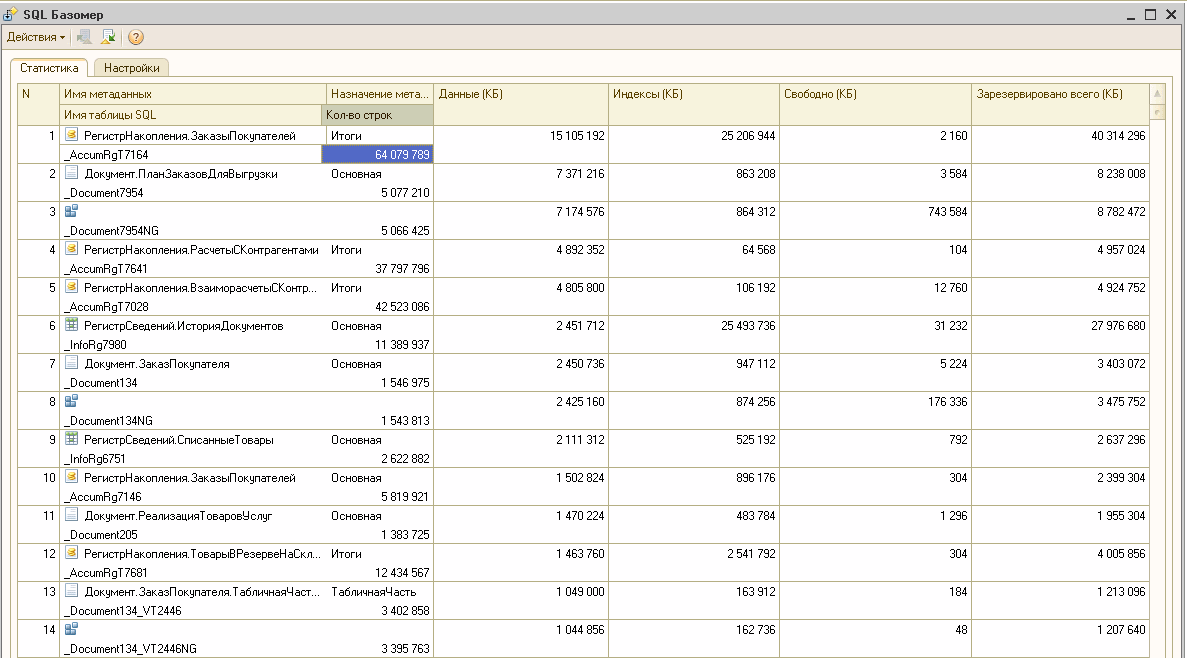
Task: Click the Кол-во строк column header
Action: (x=378, y=115)
